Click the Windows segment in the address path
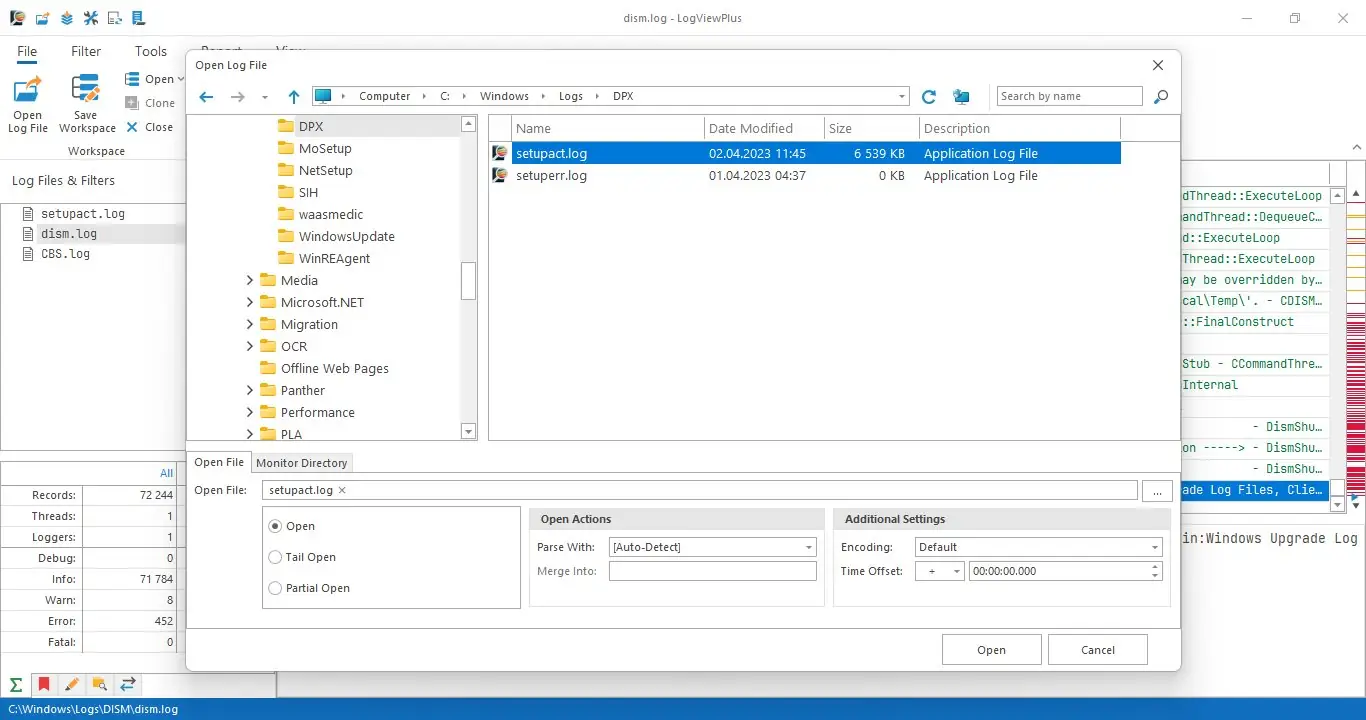The width and height of the screenshot is (1366, 720). pos(504,96)
